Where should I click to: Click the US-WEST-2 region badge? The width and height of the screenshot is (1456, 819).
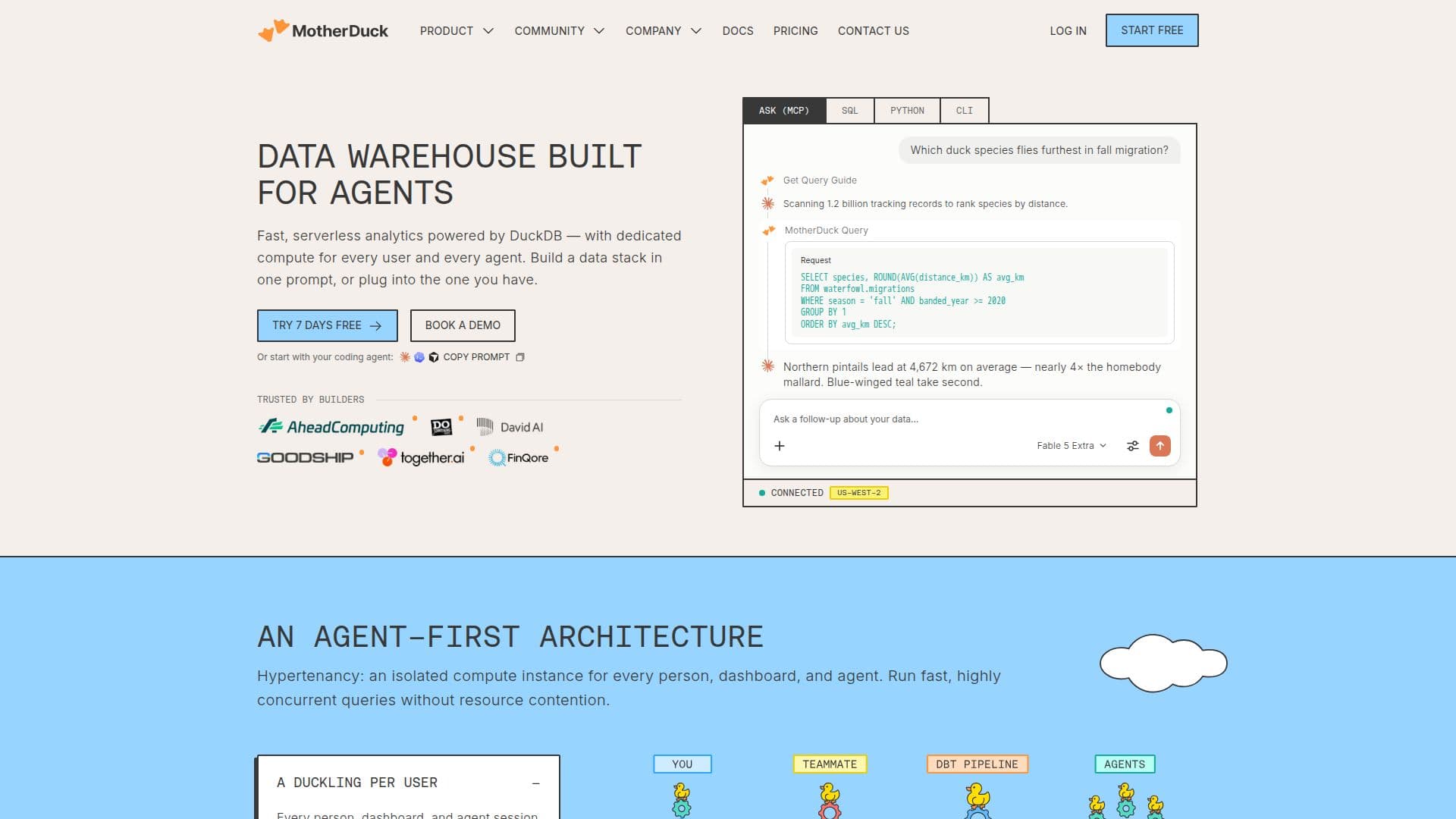click(859, 493)
